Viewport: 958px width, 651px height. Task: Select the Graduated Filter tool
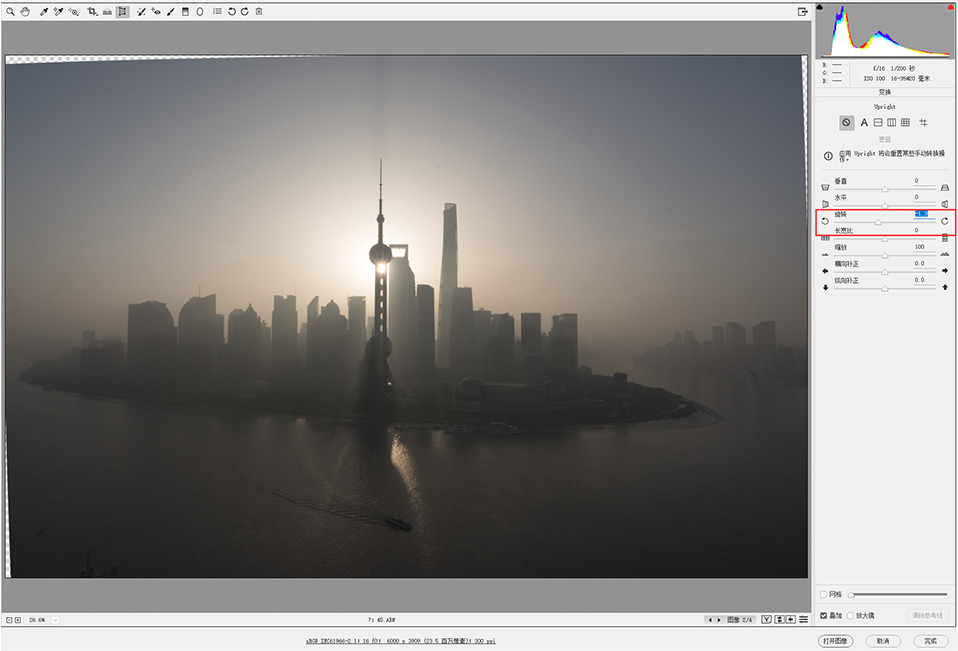click(x=185, y=12)
